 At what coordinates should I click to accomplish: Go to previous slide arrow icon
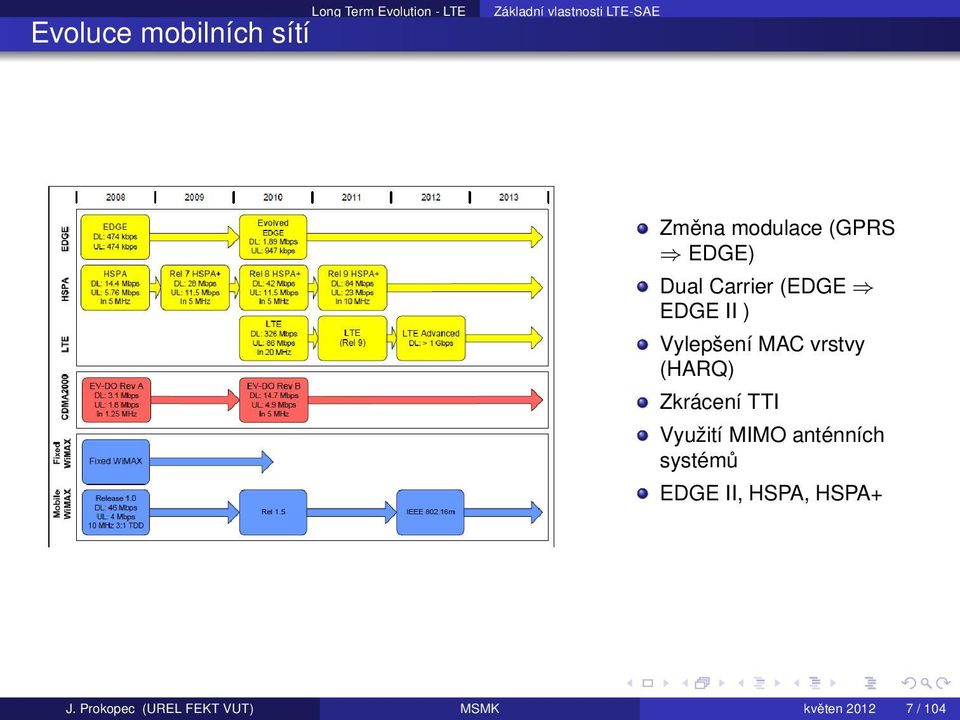coord(630,683)
